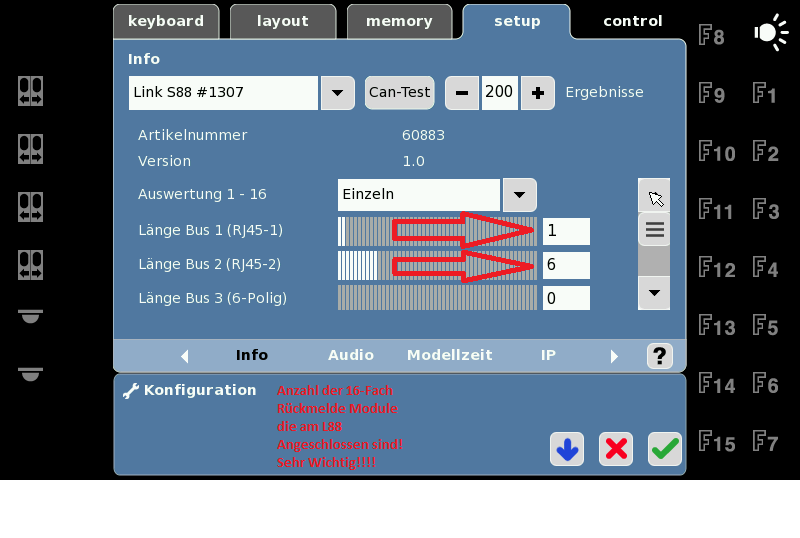Click the blue down arrow icon
Image resolution: width=800 pixels, height=538 pixels.
click(x=567, y=450)
